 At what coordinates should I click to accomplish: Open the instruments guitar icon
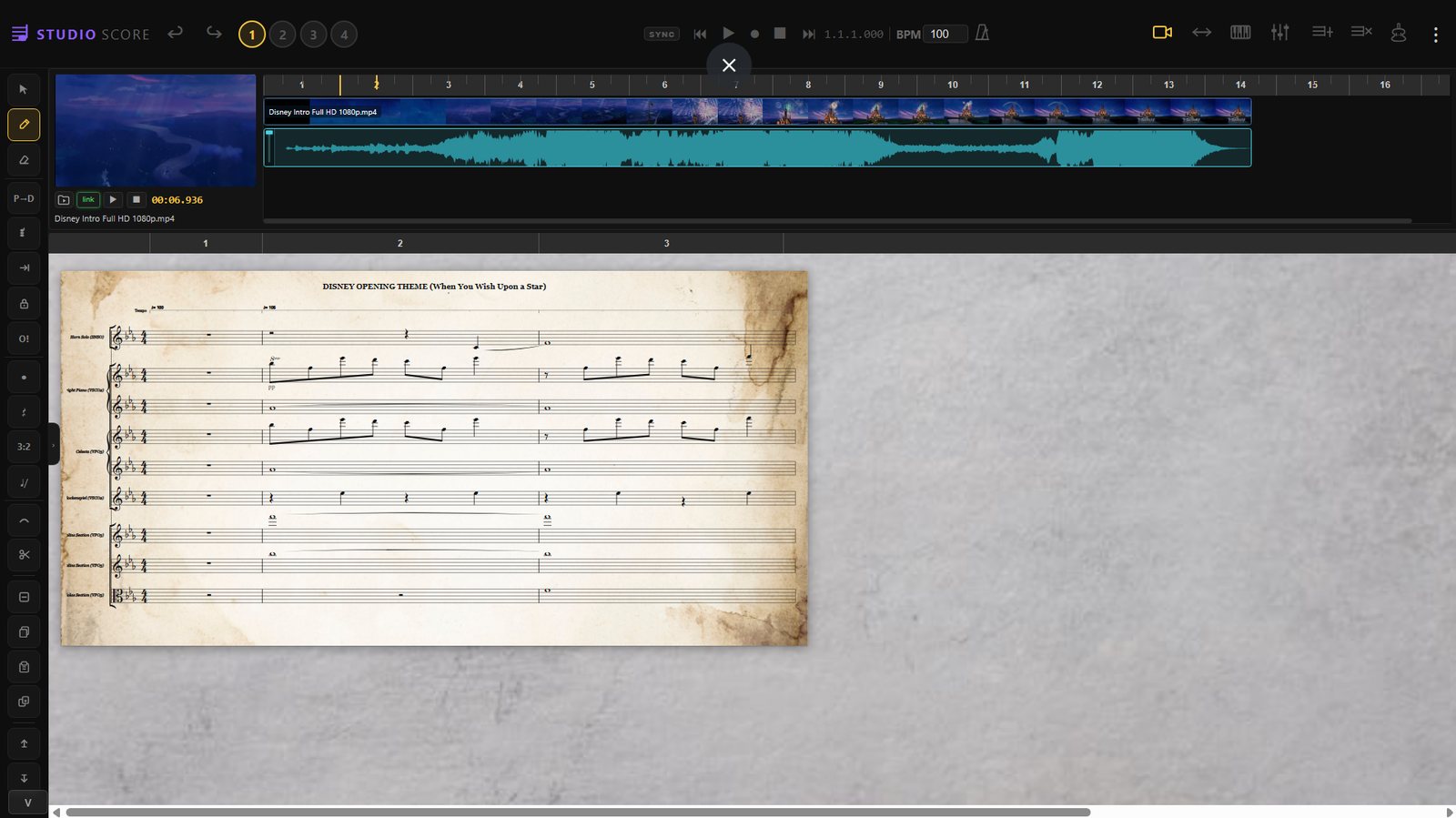tap(1399, 33)
